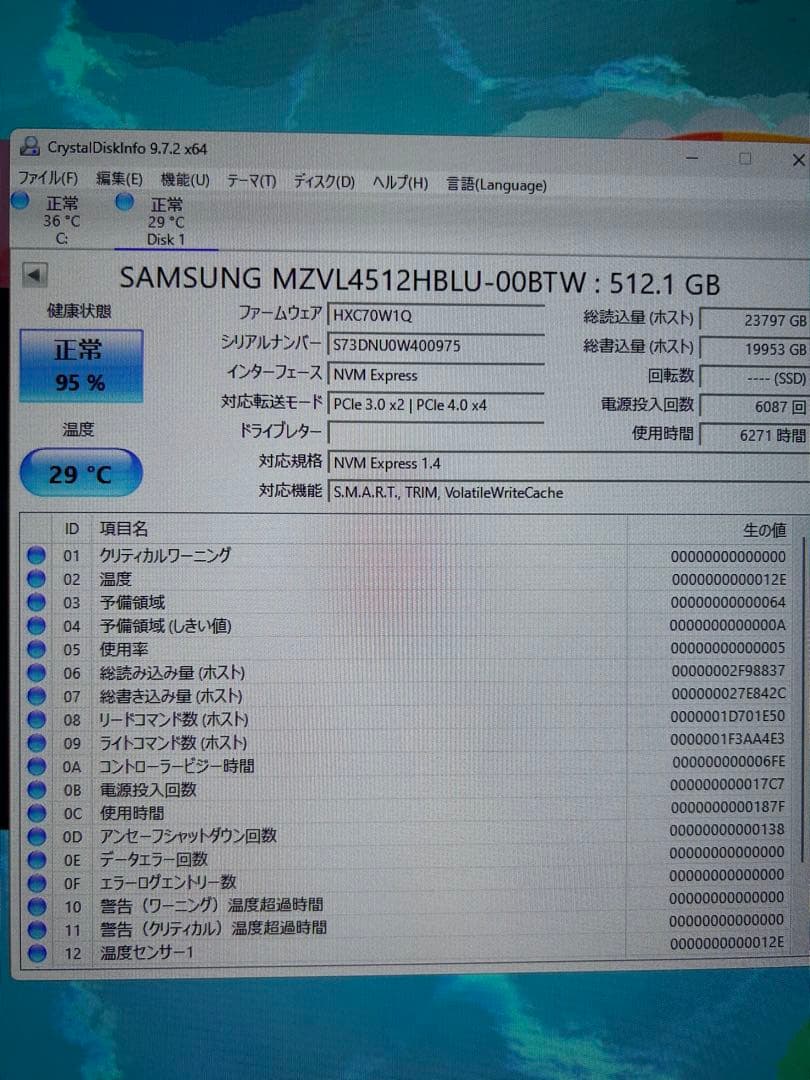The width and height of the screenshot is (810, 1080).
Task: Click status icon for 温度センサー1 row
Action: point(37,953)
